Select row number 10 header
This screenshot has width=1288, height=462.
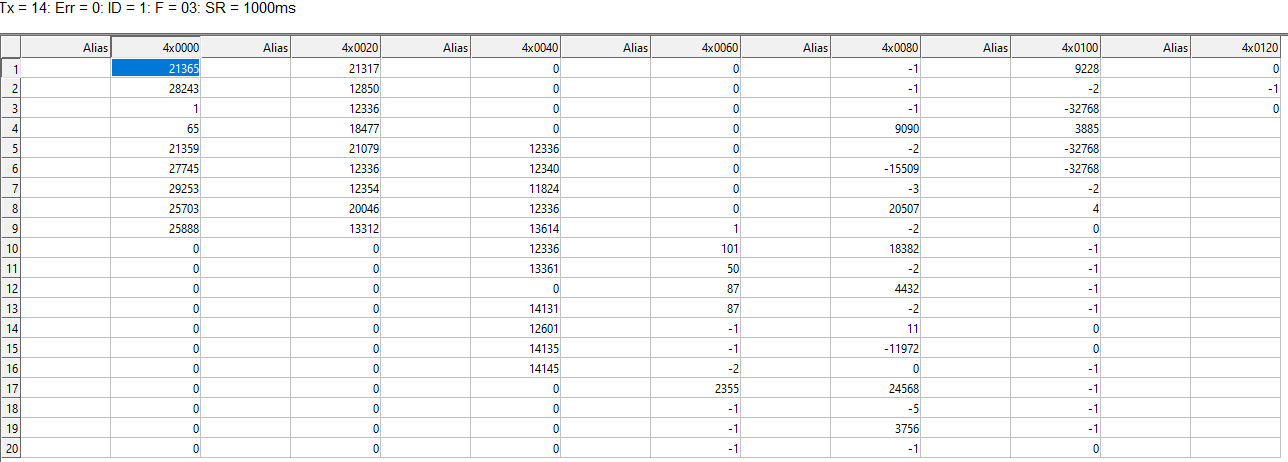click(x=11, y=248)
